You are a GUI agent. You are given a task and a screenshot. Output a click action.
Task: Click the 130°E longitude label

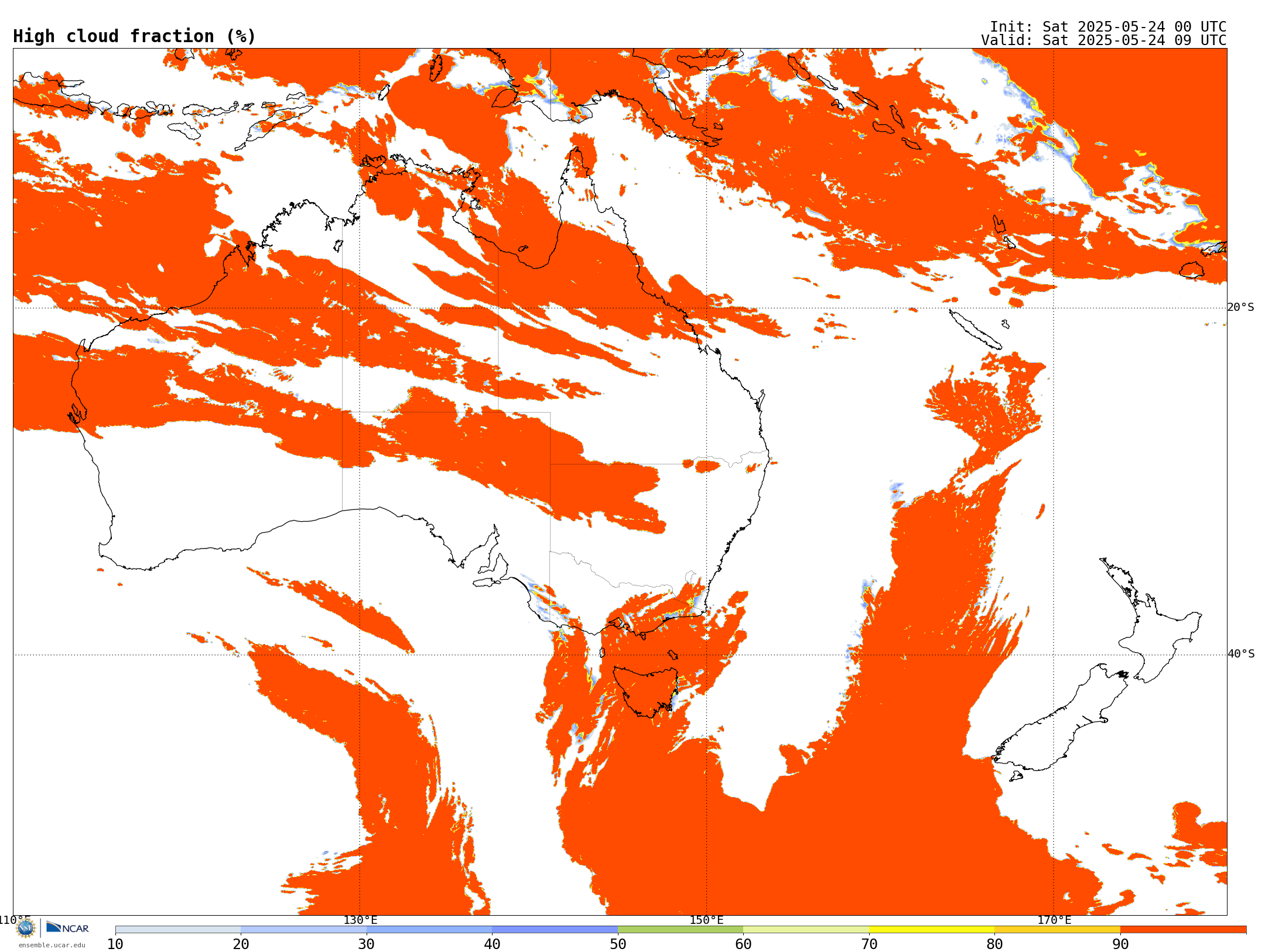click(x=360, y=920)
